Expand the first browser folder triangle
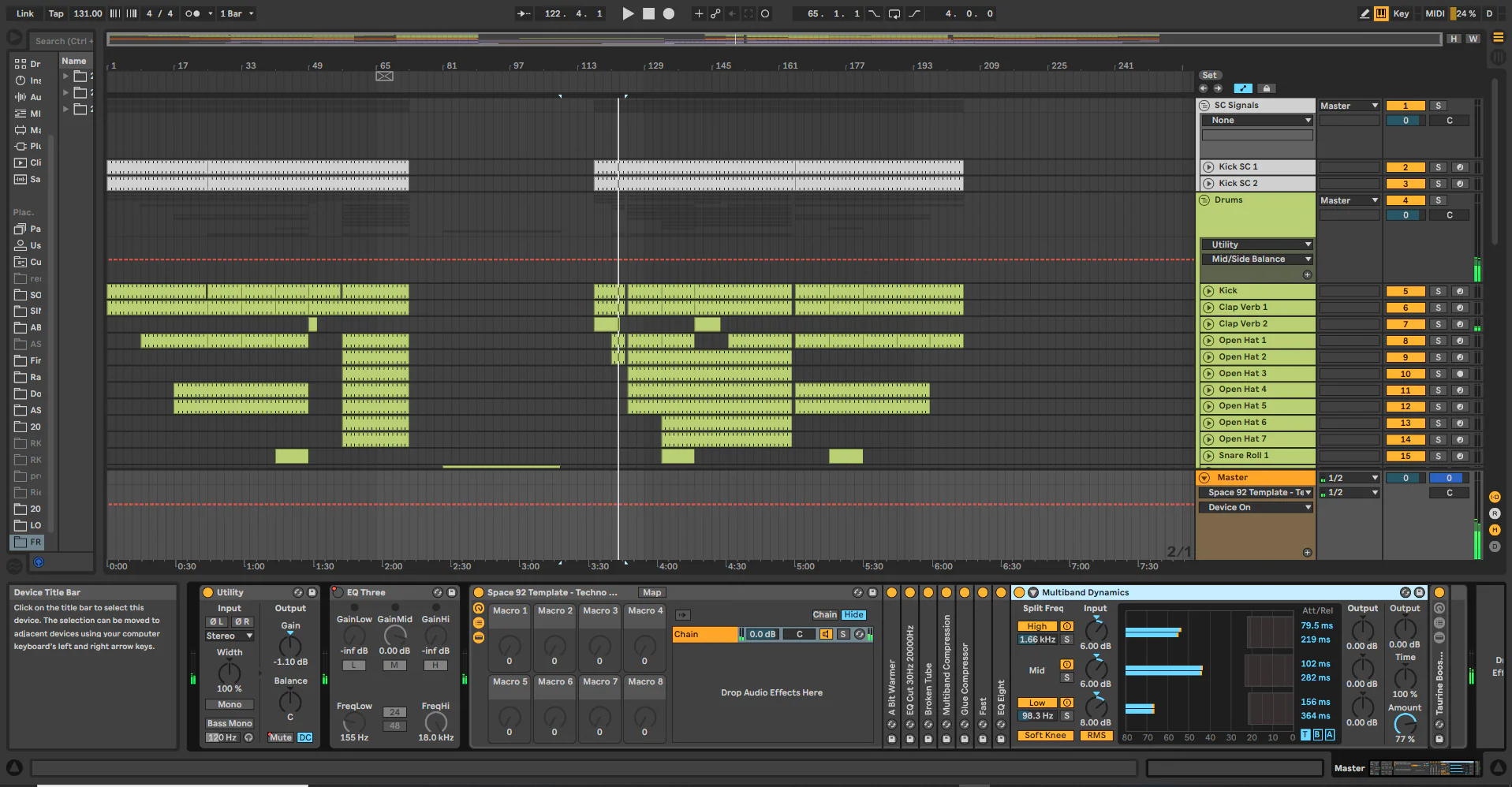 point(66,76)
